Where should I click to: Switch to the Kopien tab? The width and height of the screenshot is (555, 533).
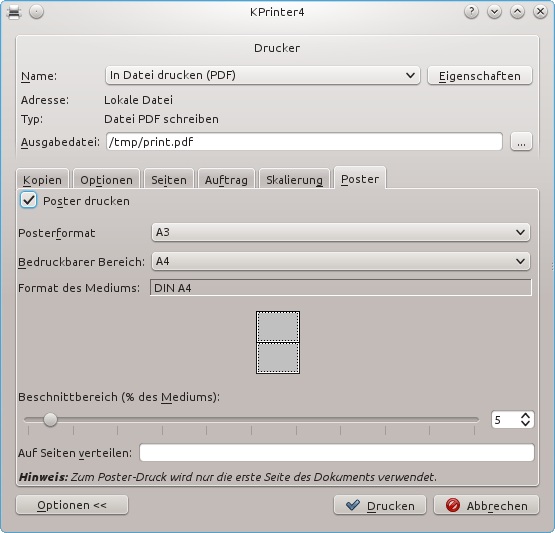42,179
